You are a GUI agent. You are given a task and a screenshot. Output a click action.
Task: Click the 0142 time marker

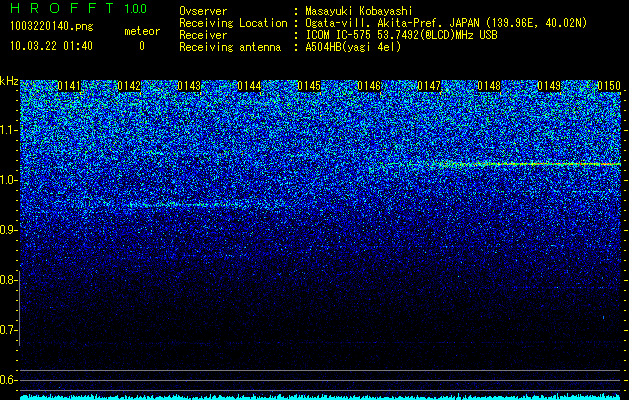pyautogui.click(x=129, y=86)
